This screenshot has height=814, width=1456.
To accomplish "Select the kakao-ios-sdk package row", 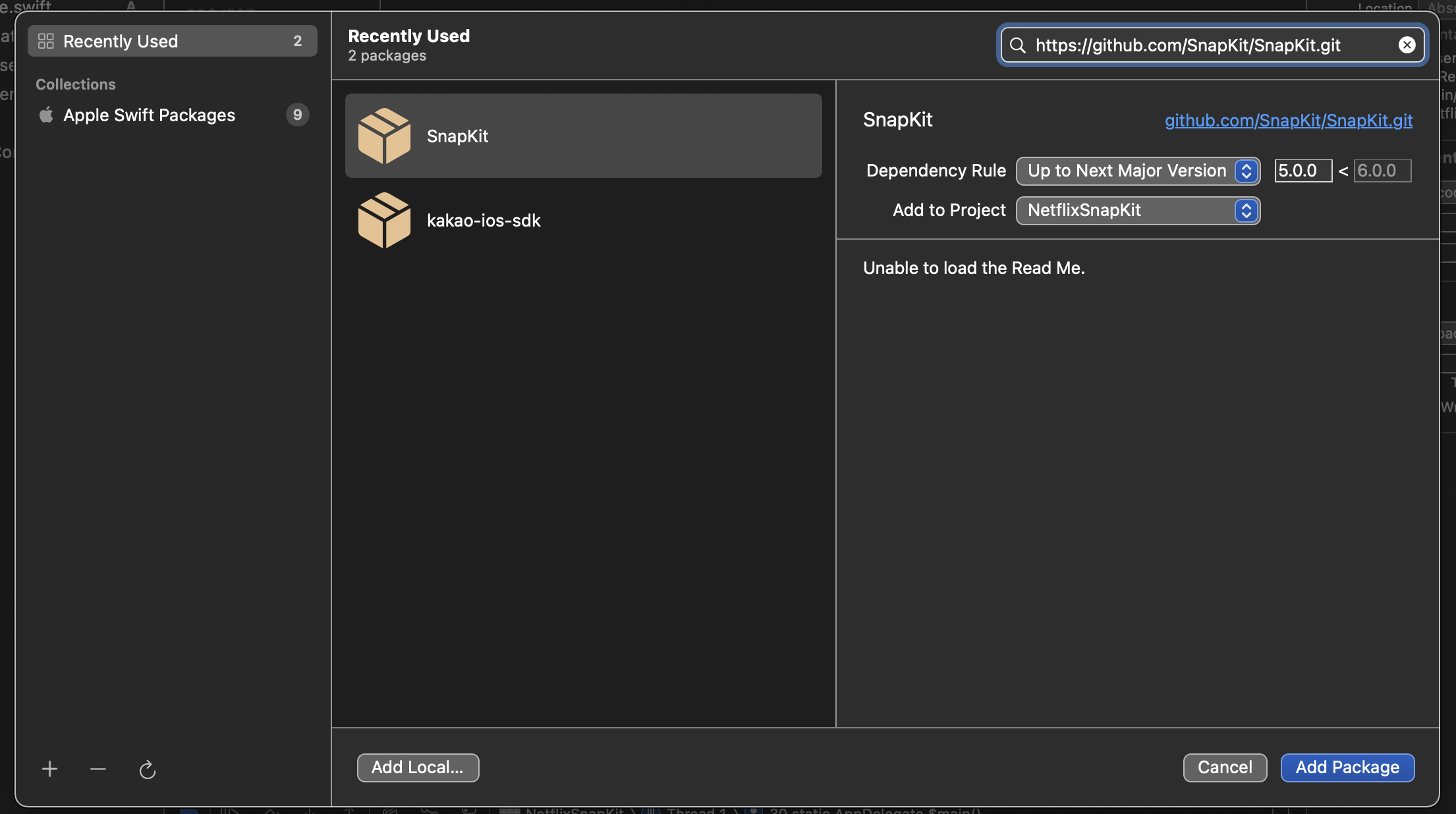I will 583,220.
